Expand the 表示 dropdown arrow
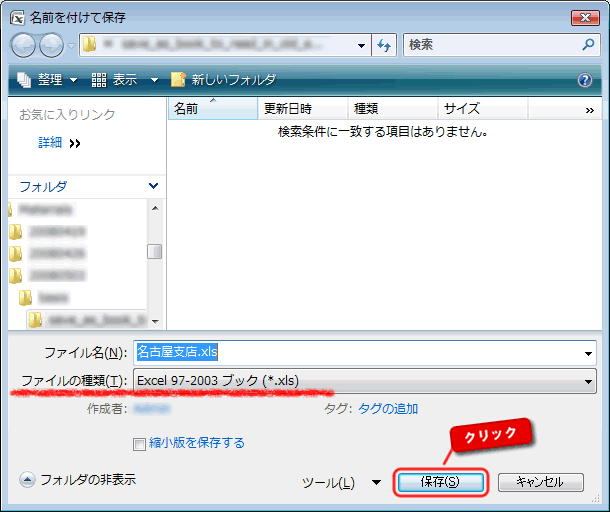The height and width of the screenshot is (512, 610). pos(154,80)
